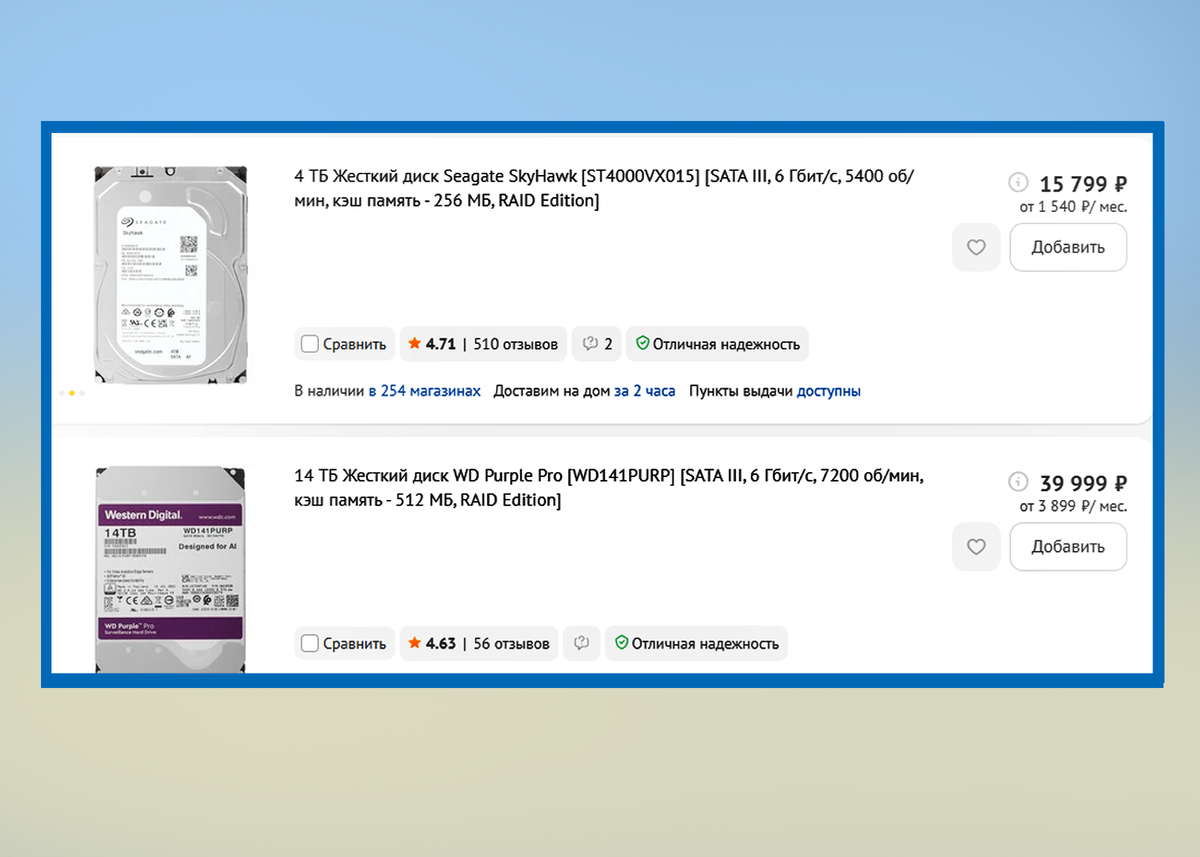Click the 39 999 ₽ price
1200x857 pixels.
1084,483
